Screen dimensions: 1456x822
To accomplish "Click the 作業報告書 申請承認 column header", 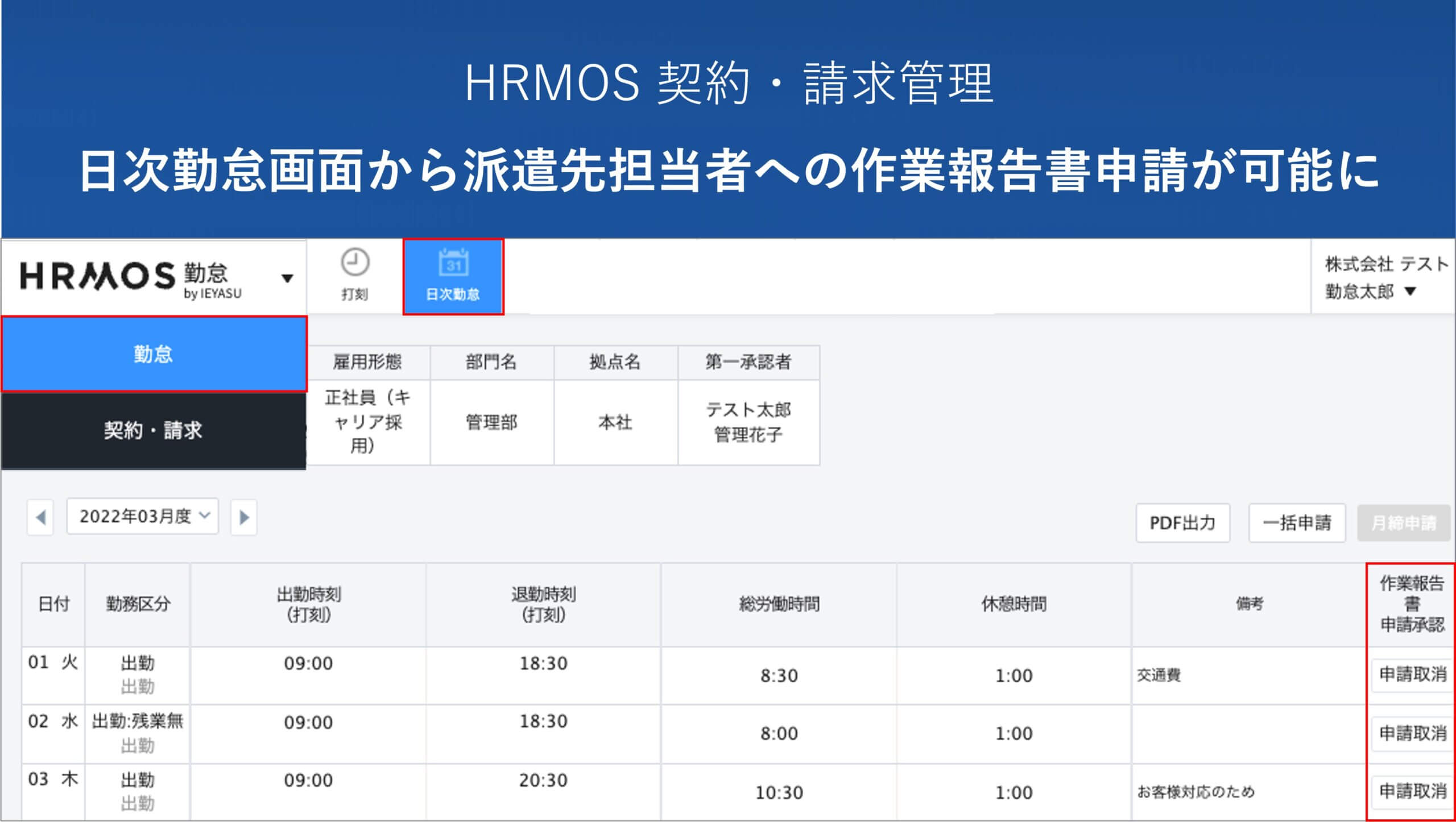I will (x=1412, y=604).
